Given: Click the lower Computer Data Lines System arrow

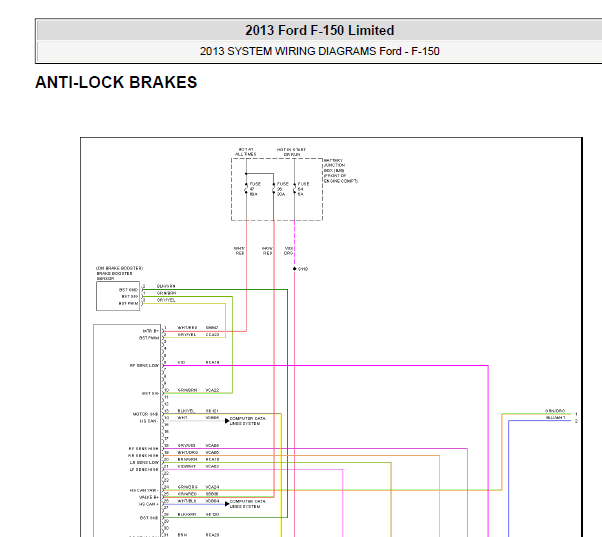Looking at the screenshot, I should pyautogui.click(x=227, y=504).
